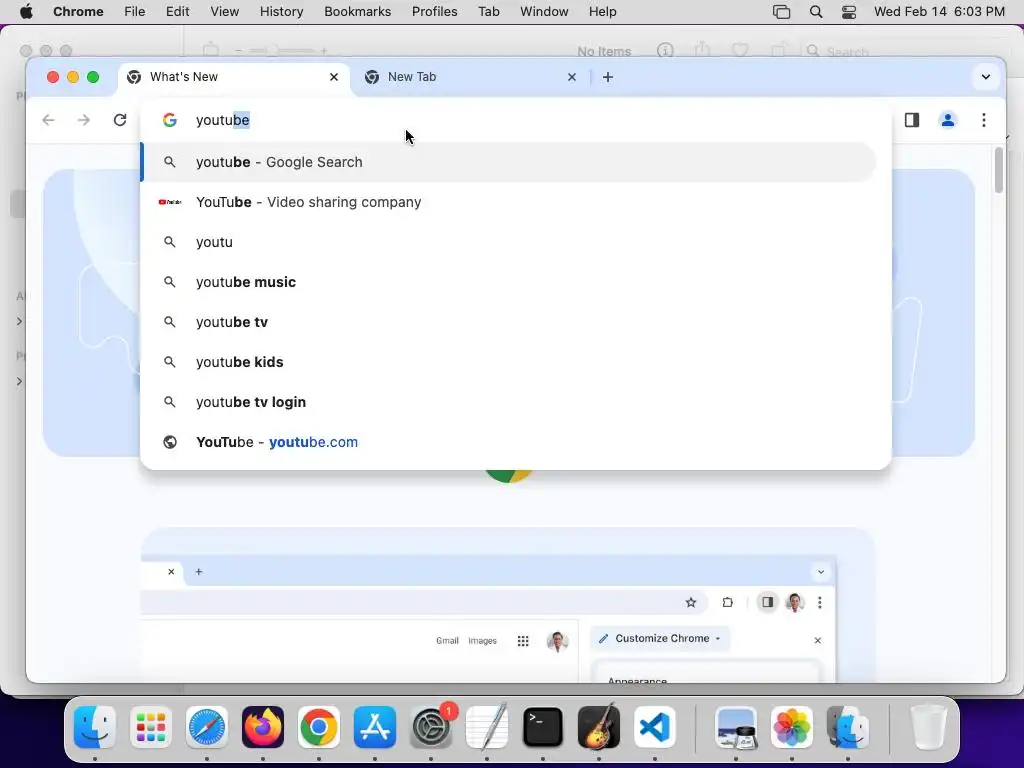The image size is (1024, 768).
Task: Open the Chrome side panel icon
Action: [912, 120]
